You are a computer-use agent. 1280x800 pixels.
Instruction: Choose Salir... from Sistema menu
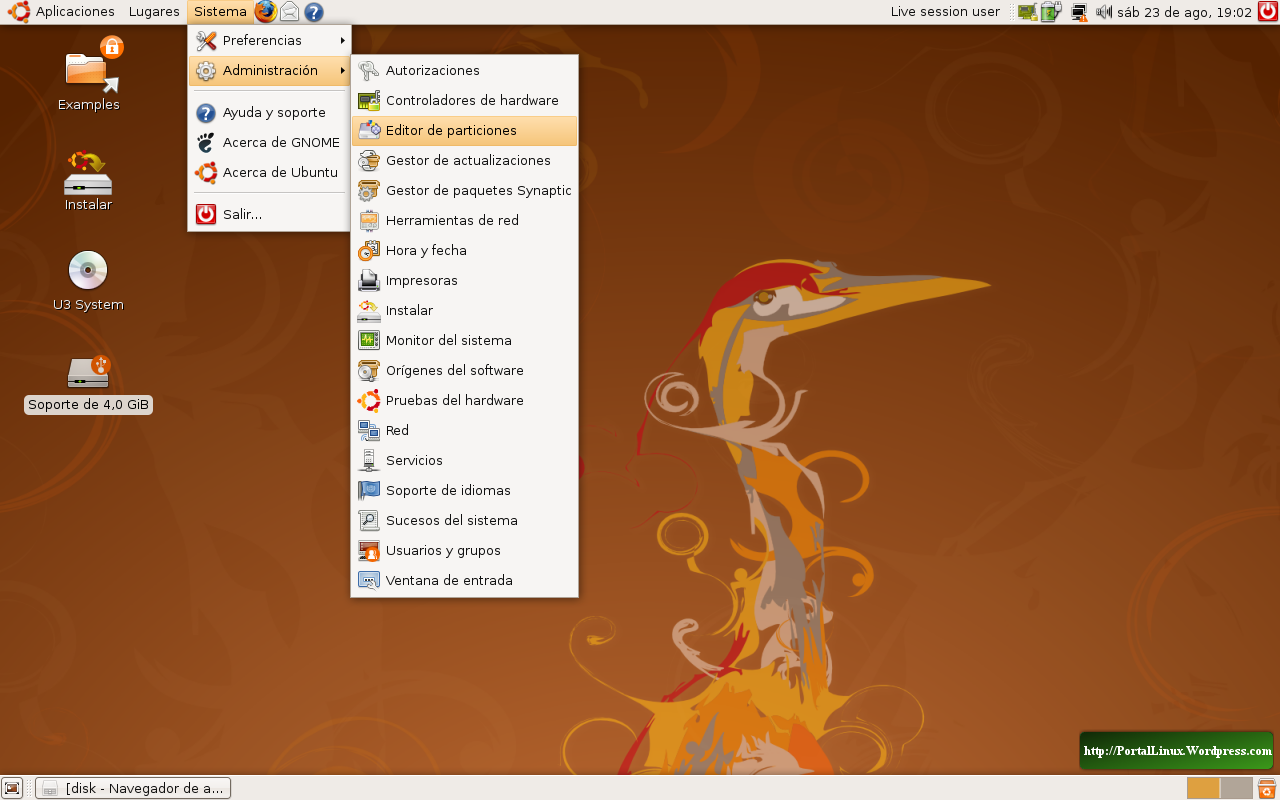[270, 214]
